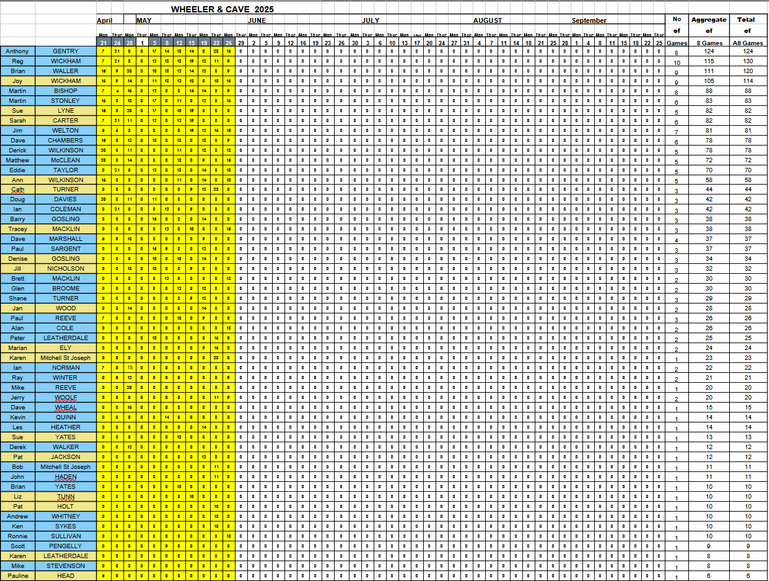Select the HEAD surname cell

click(66, 576)
